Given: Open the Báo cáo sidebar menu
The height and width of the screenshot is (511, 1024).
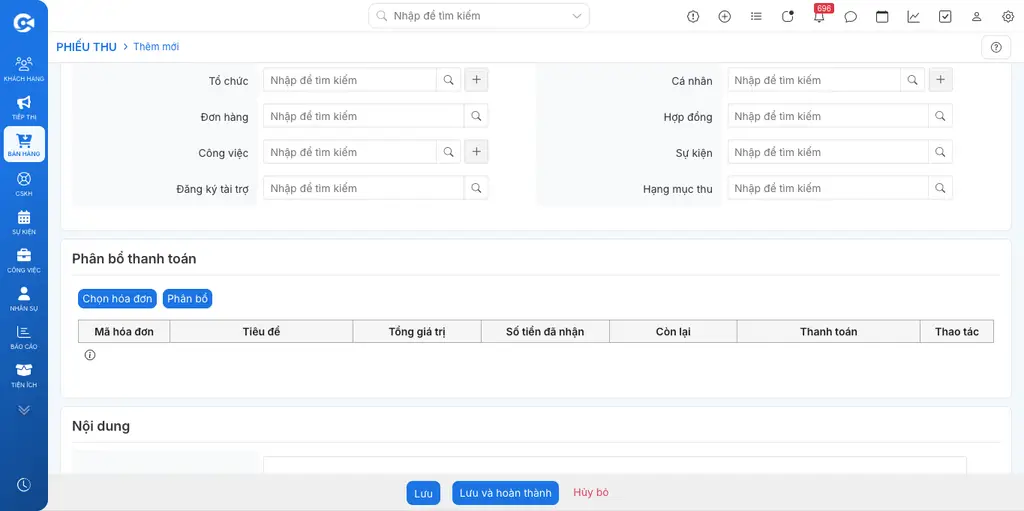Looking at the screenshot, I should pos(24,337).
